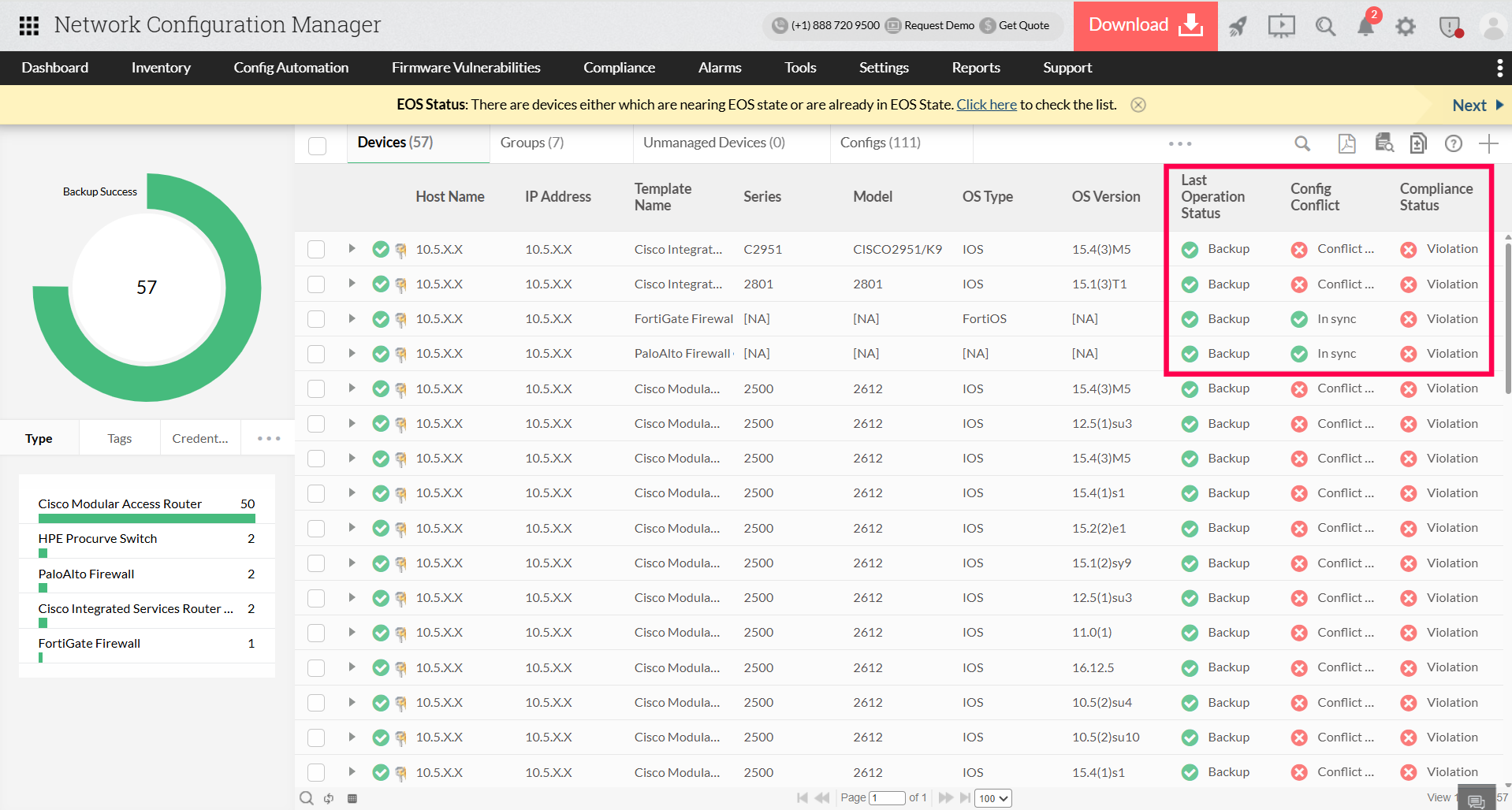Screen dimensions: 1512x810
Task: Check the select-all box above the device list
Action: [317, 146]
